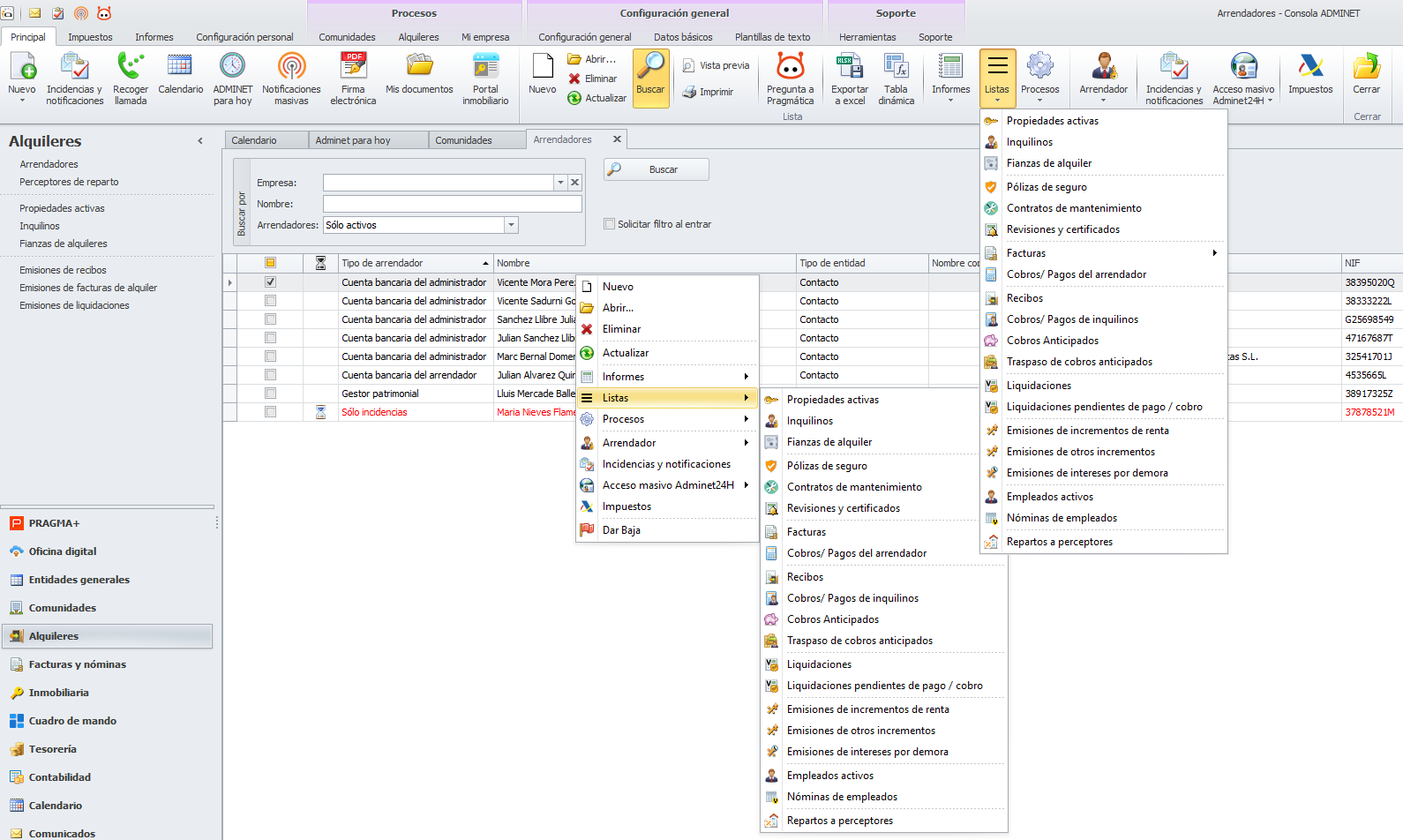Open Notificaciones masivas in ribbon
The image size is (1403, 840).
[x=291, y=67]
